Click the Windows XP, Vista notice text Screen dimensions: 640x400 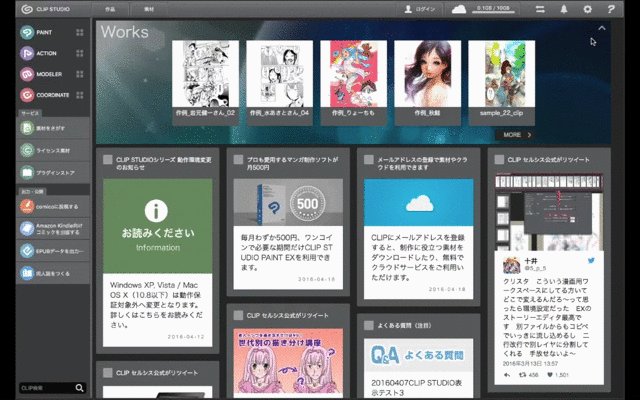(x=156, y=305)
